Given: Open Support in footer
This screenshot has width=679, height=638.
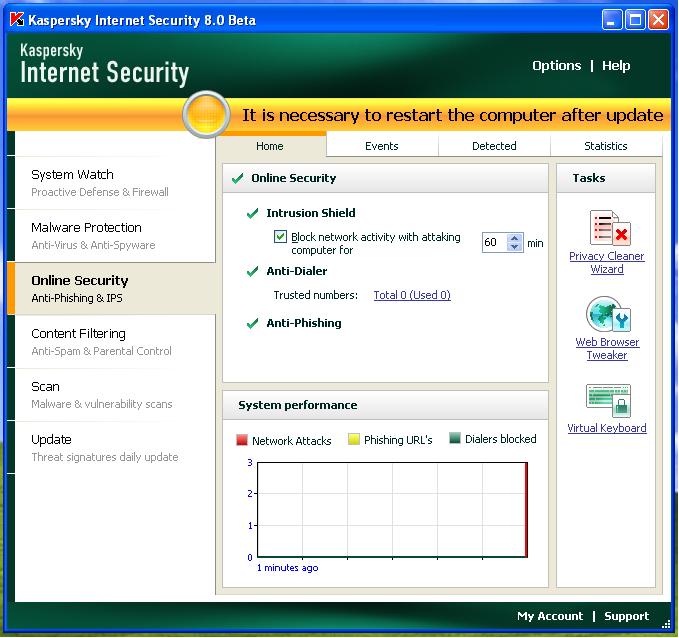Looking at the screenshot, I should tap(626, 616).
